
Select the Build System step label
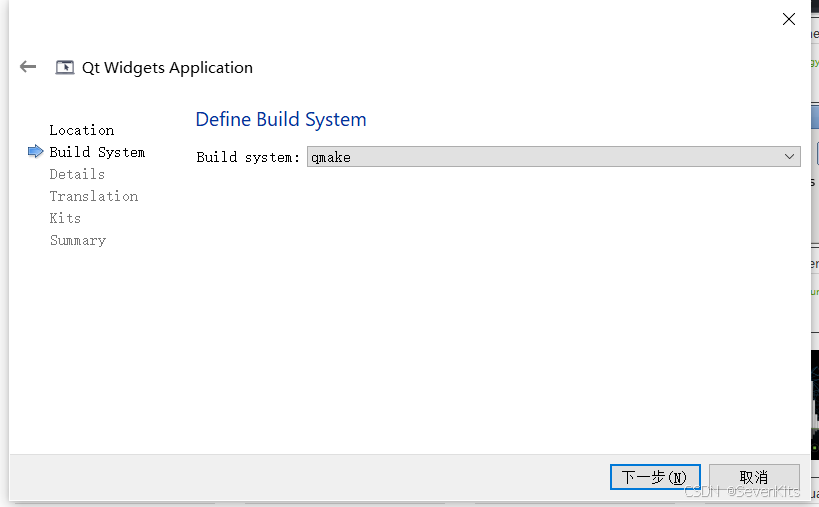click(x=97, y=152)
